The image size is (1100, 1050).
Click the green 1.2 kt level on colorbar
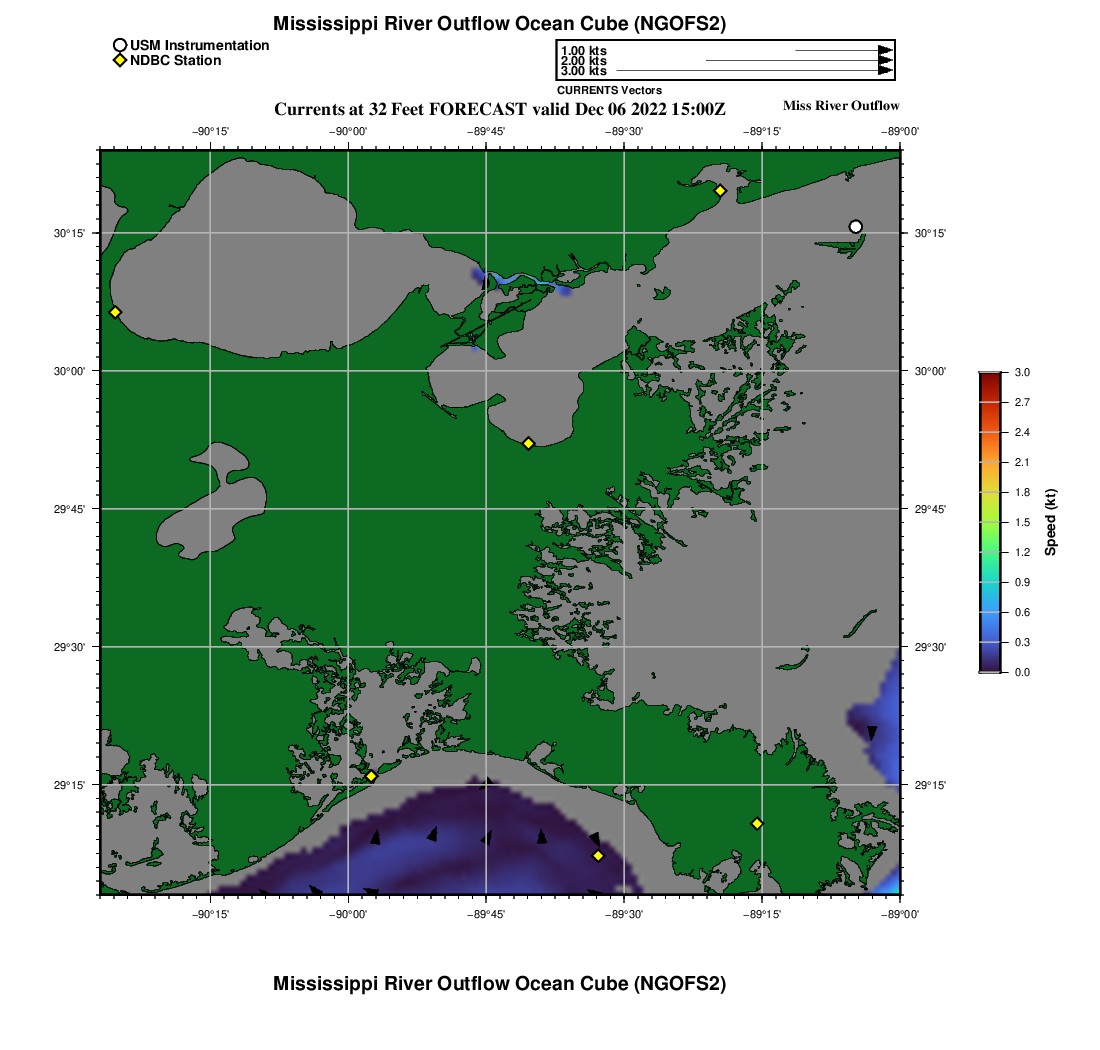point(989,552)
